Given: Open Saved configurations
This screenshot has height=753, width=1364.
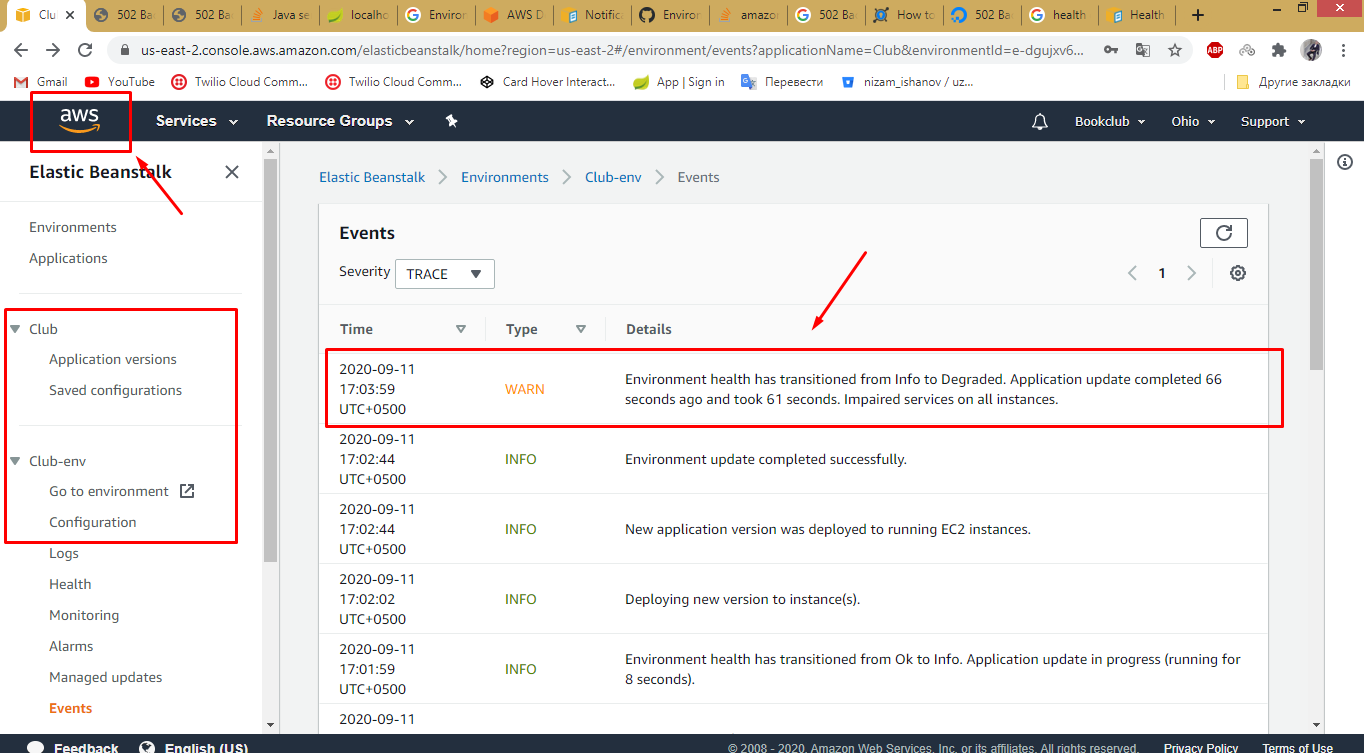Looking at the screenshot, I should click(115, 390).
